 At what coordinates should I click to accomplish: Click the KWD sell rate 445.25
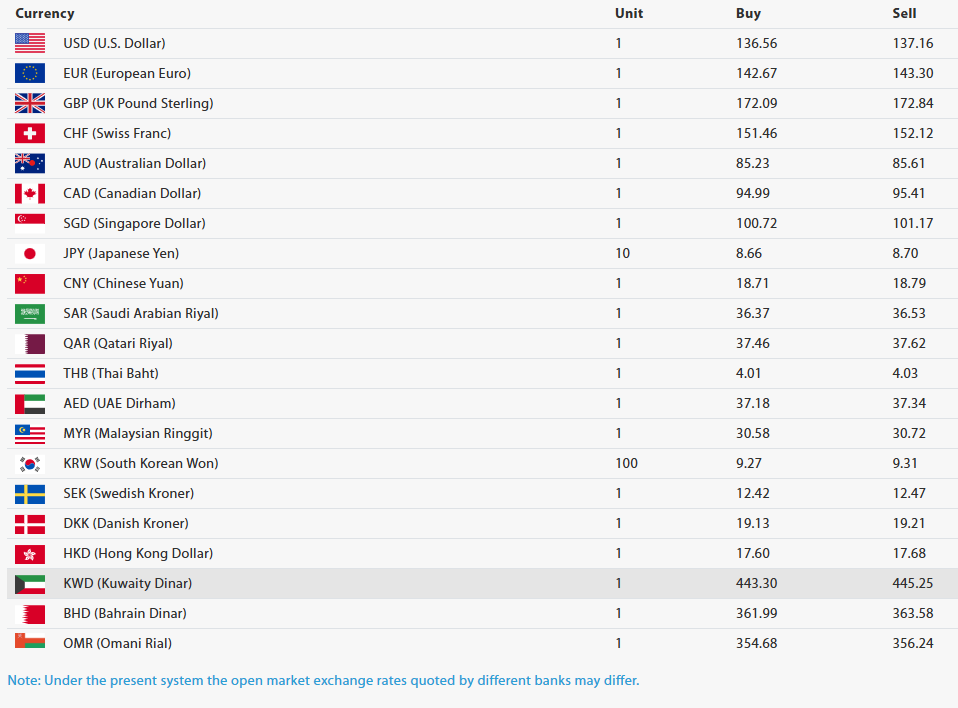click(912, 583)
